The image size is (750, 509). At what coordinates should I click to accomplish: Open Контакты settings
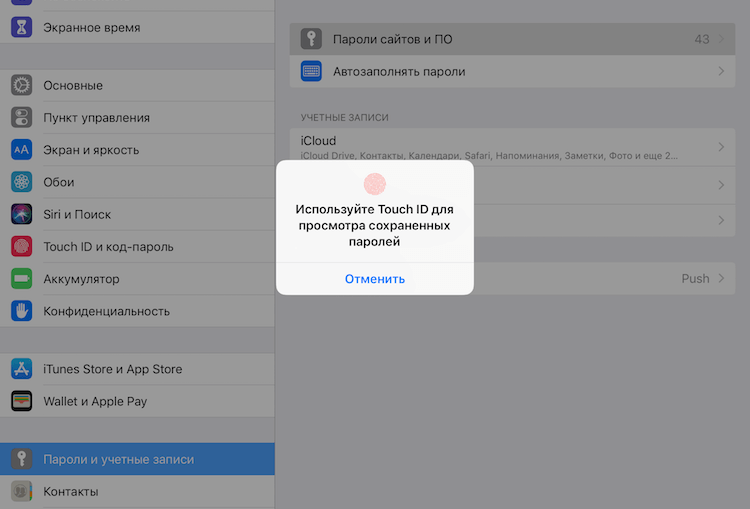[137, 491]
